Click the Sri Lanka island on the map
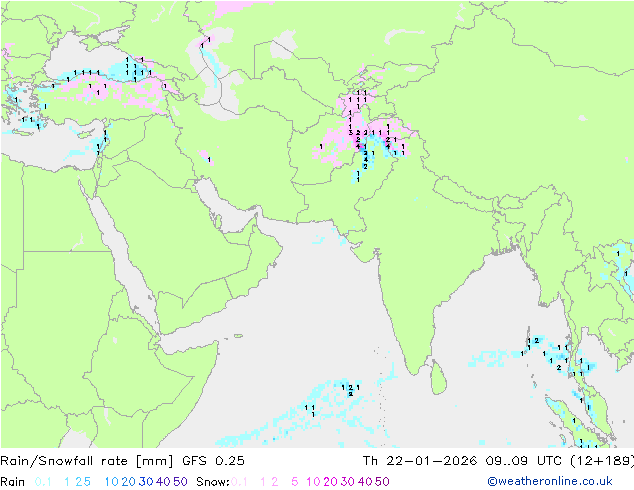634x490 pixels. tap(439, 378)
